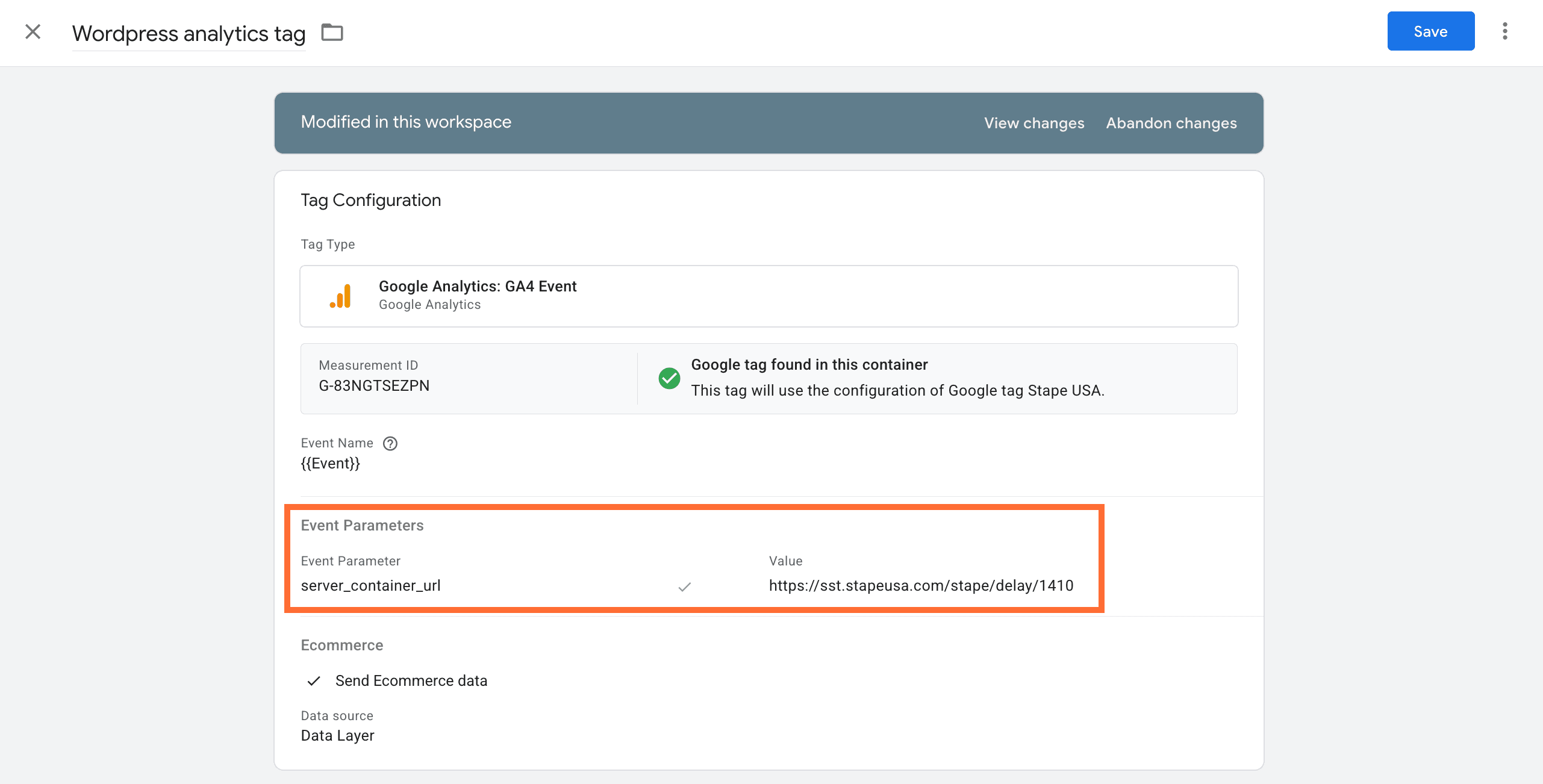Click the Tag Configuration heading
This screenshot has width=1543, height=784.
pos(371,201)
